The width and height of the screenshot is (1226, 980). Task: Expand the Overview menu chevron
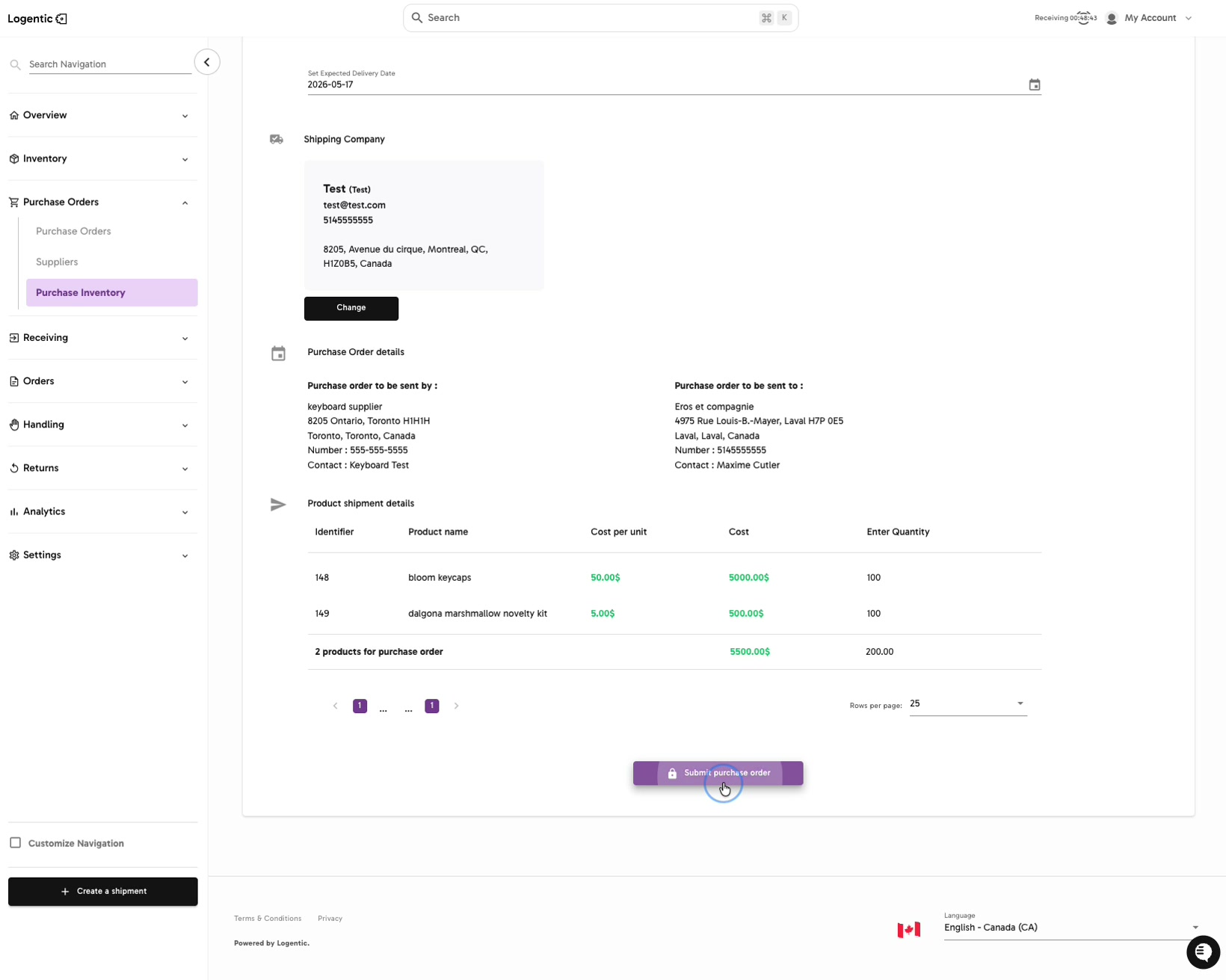[185, 116]
